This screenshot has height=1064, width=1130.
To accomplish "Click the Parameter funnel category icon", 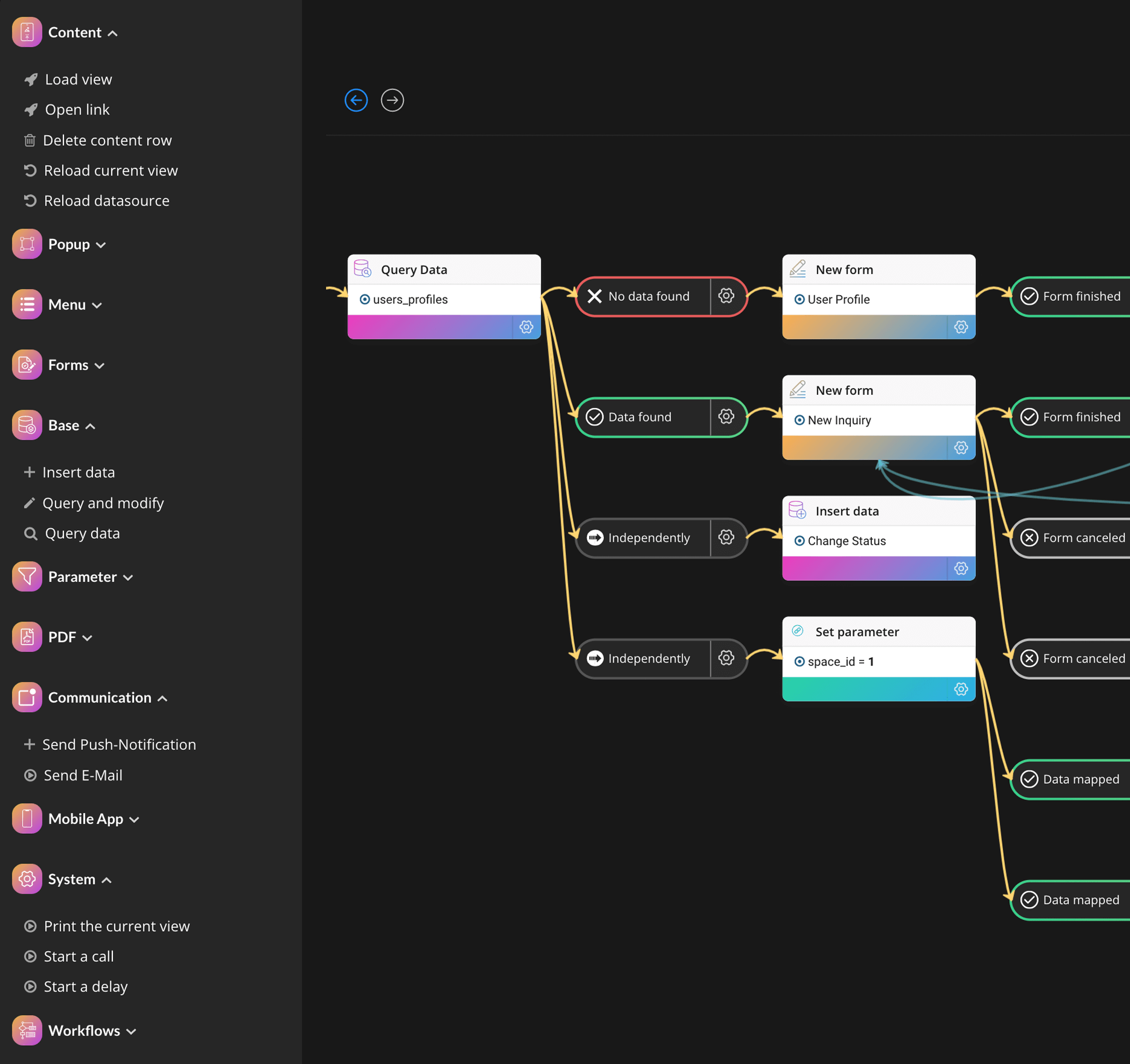I will point(27,576).
